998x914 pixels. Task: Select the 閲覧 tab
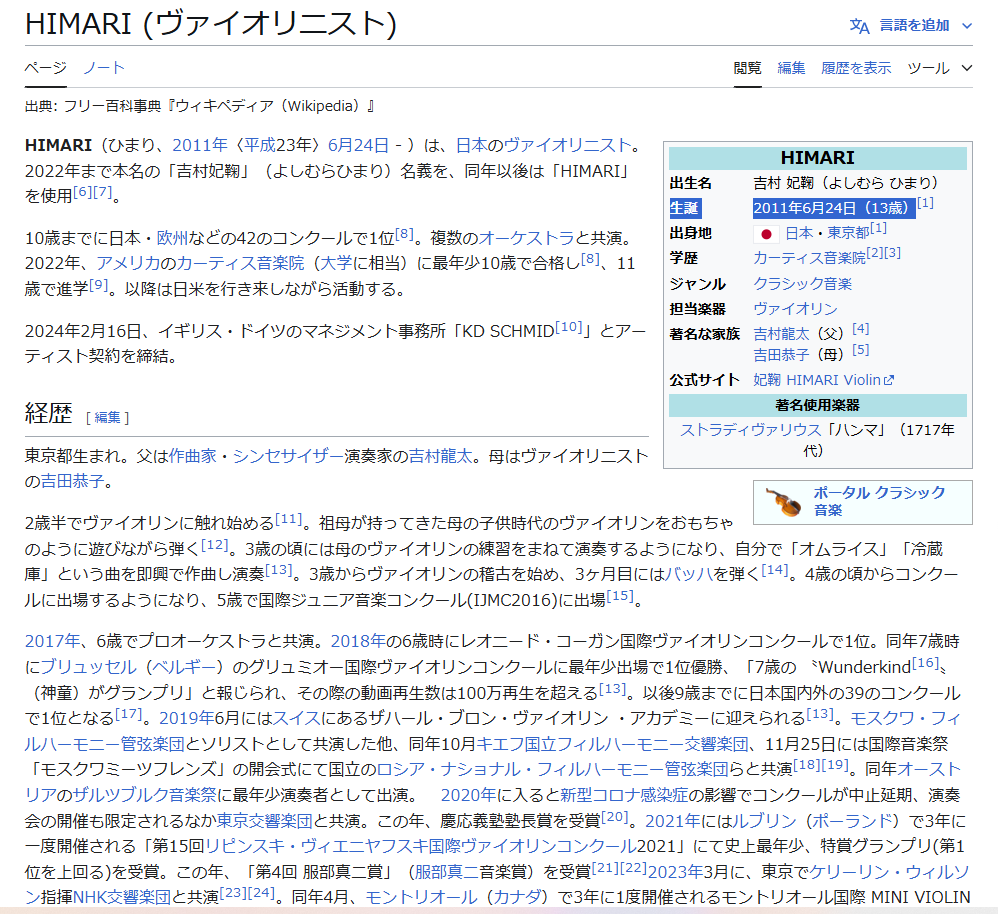(x=747, y=68)
